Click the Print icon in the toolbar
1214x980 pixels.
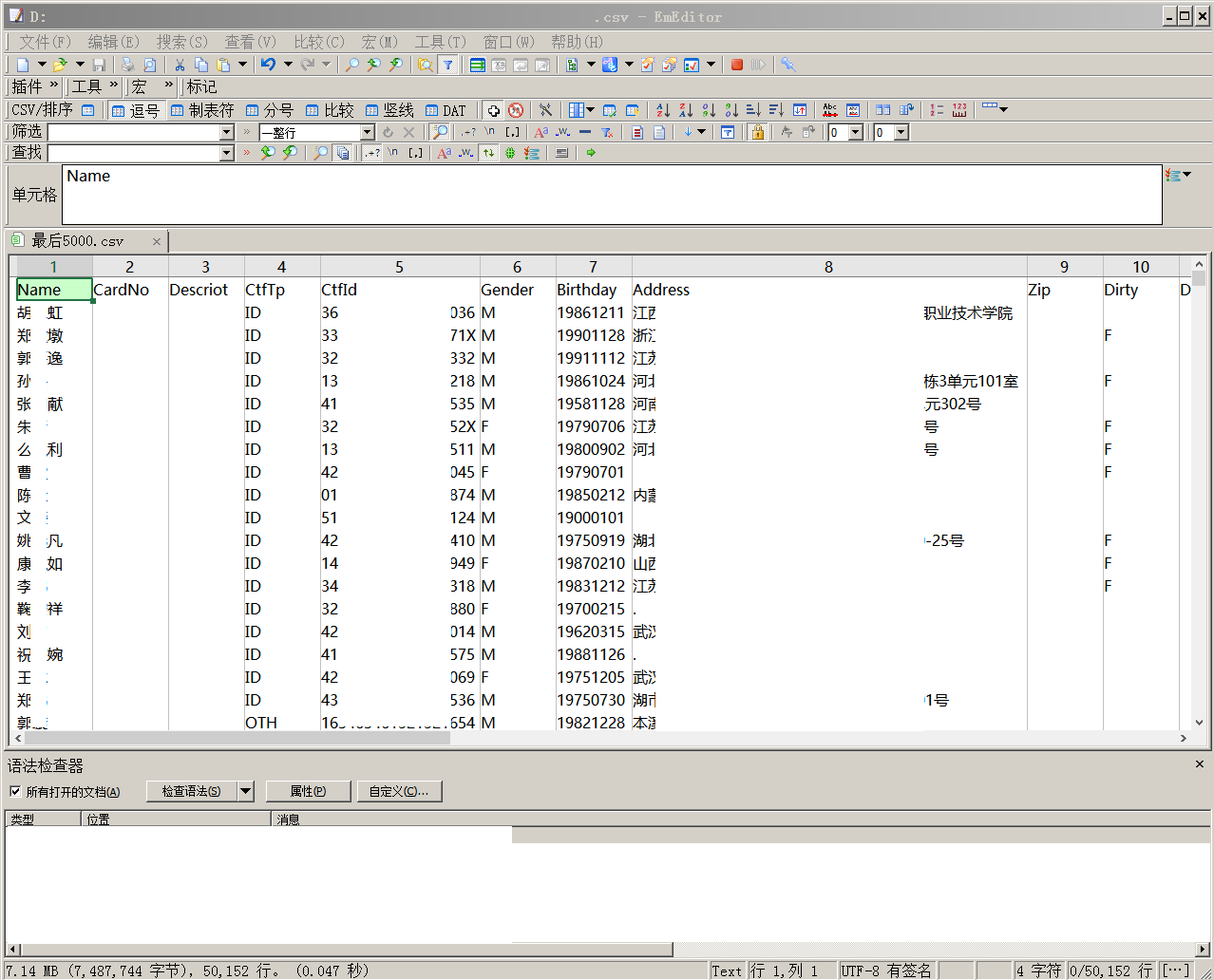(x=127, y=65)
